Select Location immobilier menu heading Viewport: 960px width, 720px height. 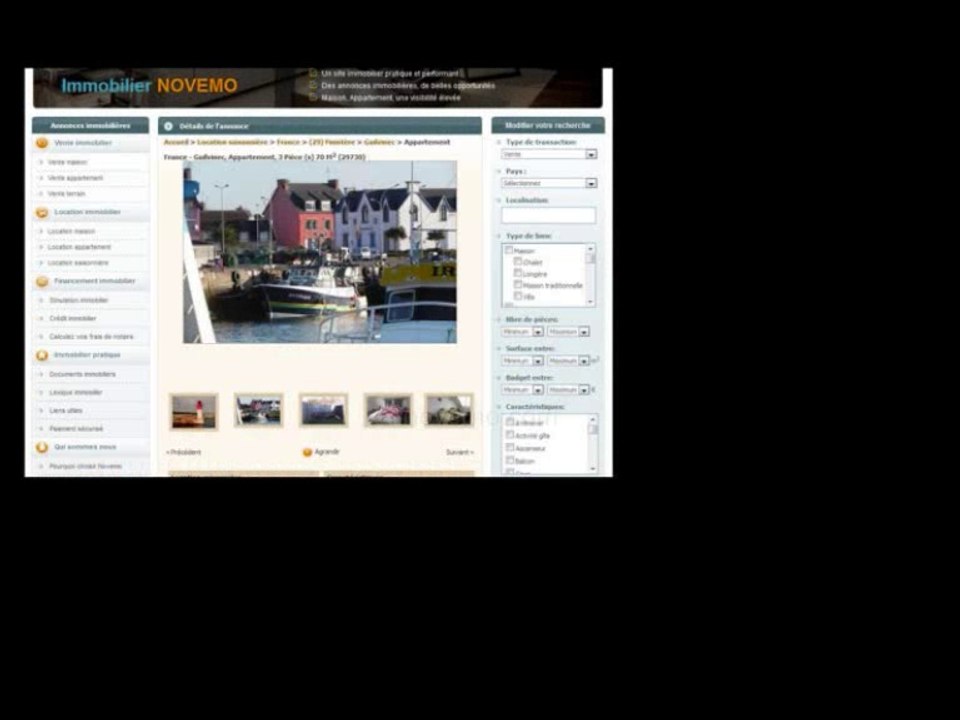coord(87,212)
